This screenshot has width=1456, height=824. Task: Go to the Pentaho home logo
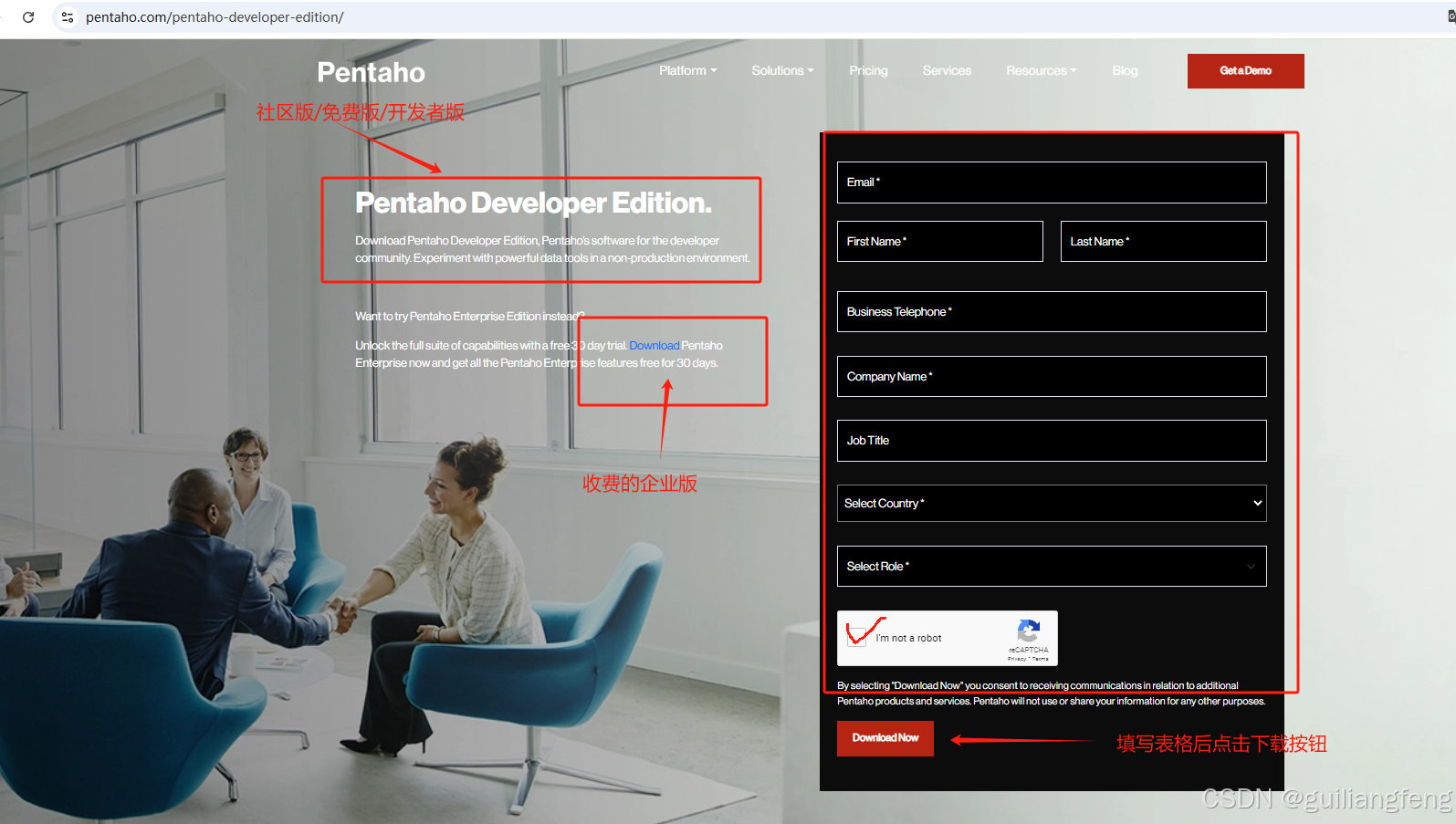(x=371, y=72)
